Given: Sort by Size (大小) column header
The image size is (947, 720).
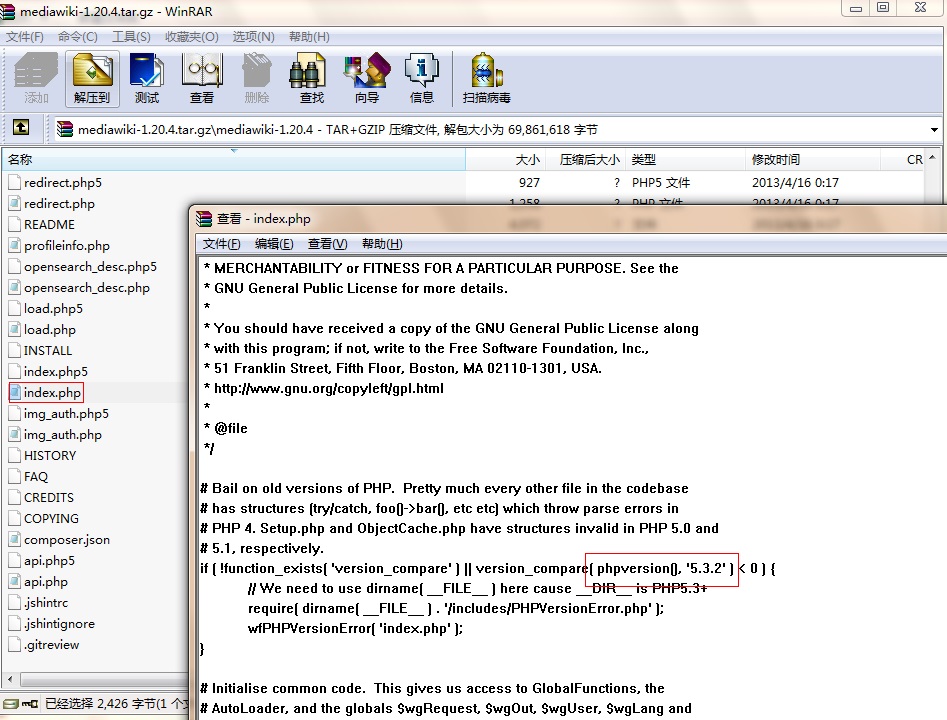Looking at the screenshot, I should pyautogui.click(x=506, y=159).
